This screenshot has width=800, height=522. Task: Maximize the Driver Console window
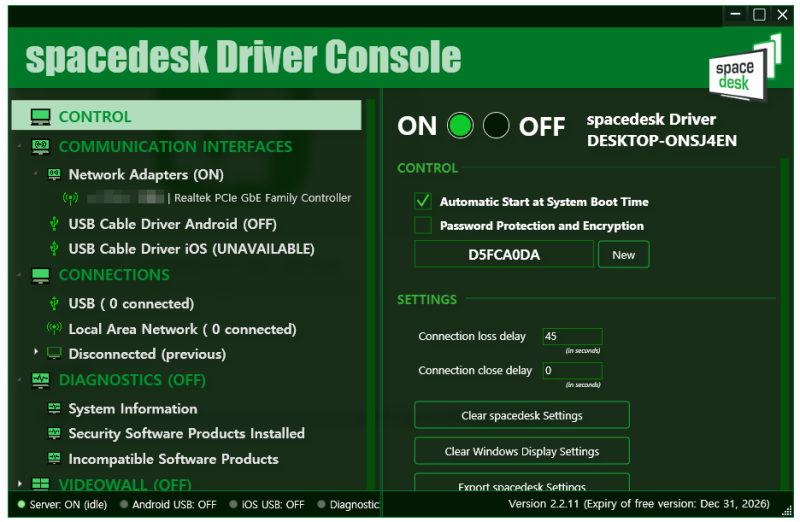[x=759, y=14]
